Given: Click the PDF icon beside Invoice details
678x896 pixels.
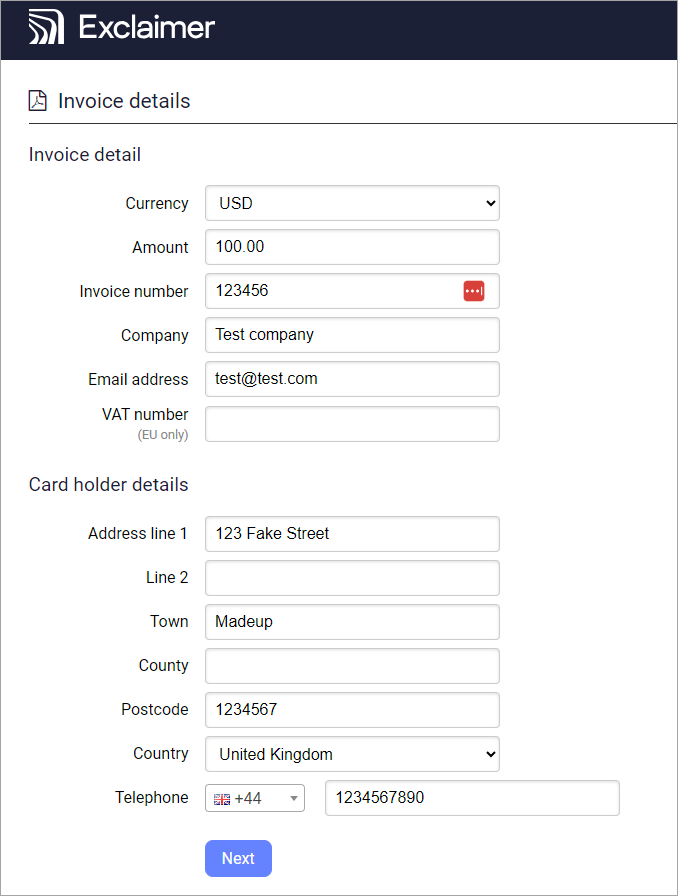Looking at the screenshot, I should (x=37, y=100).
